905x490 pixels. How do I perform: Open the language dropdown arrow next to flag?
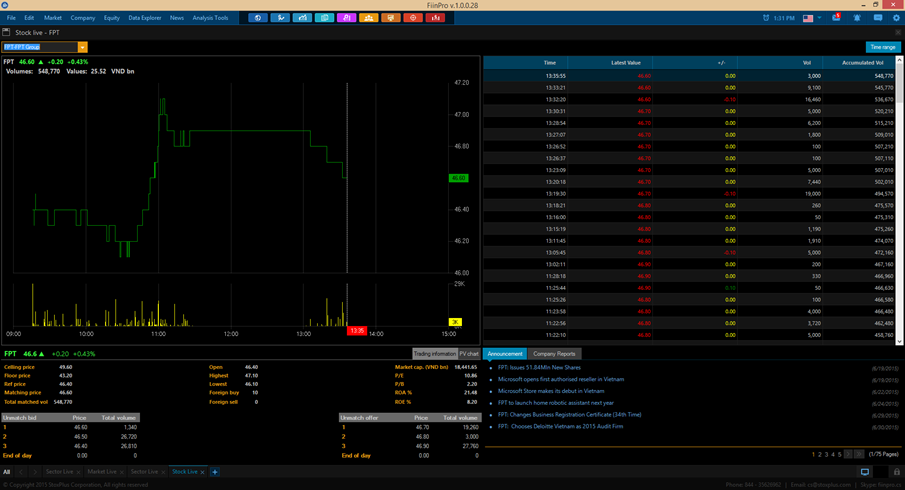(820, 18)
